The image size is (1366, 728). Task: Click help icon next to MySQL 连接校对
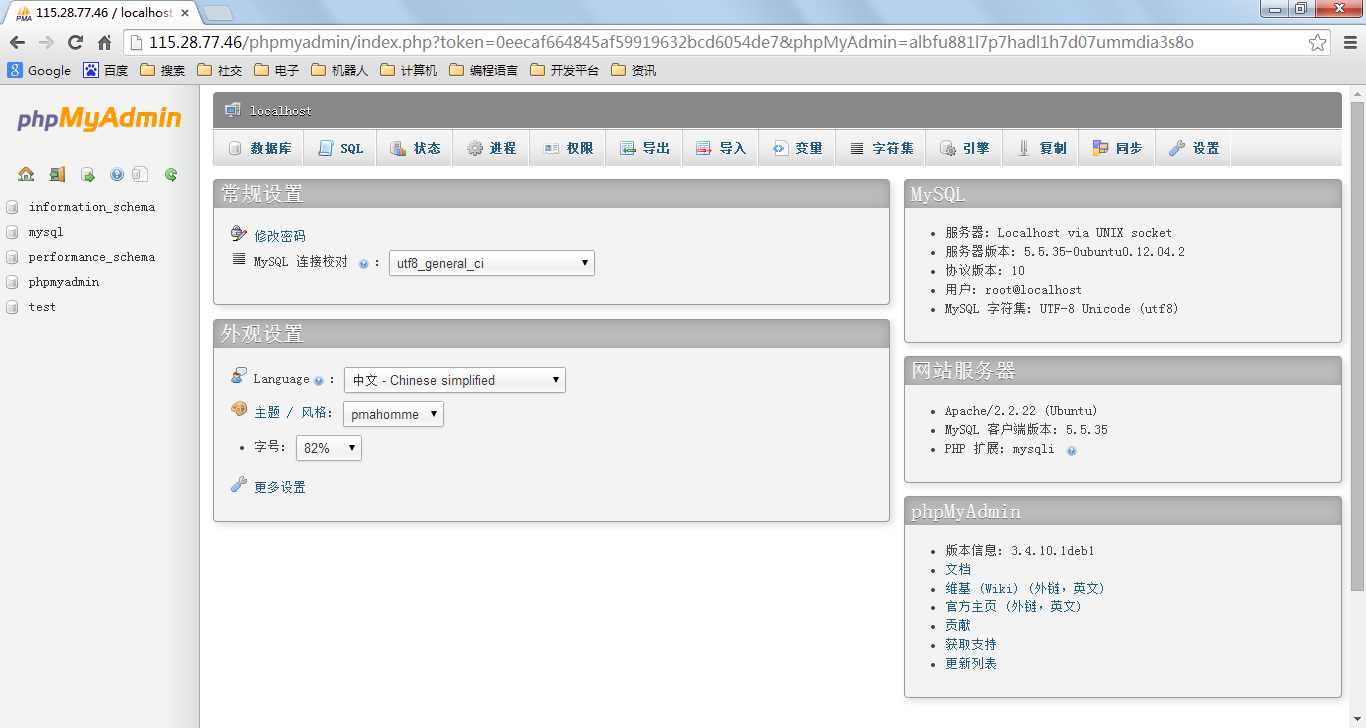coord(363,264)
